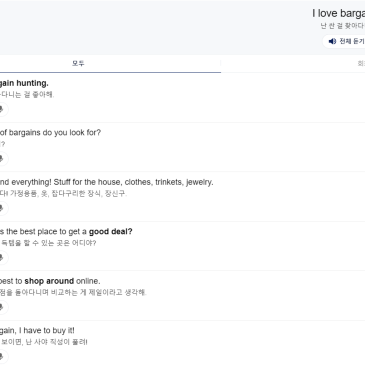Play audio for 'Stuff for the house' sentence
The height and width of the screenshot is (365, 365).
coord(2,208)
